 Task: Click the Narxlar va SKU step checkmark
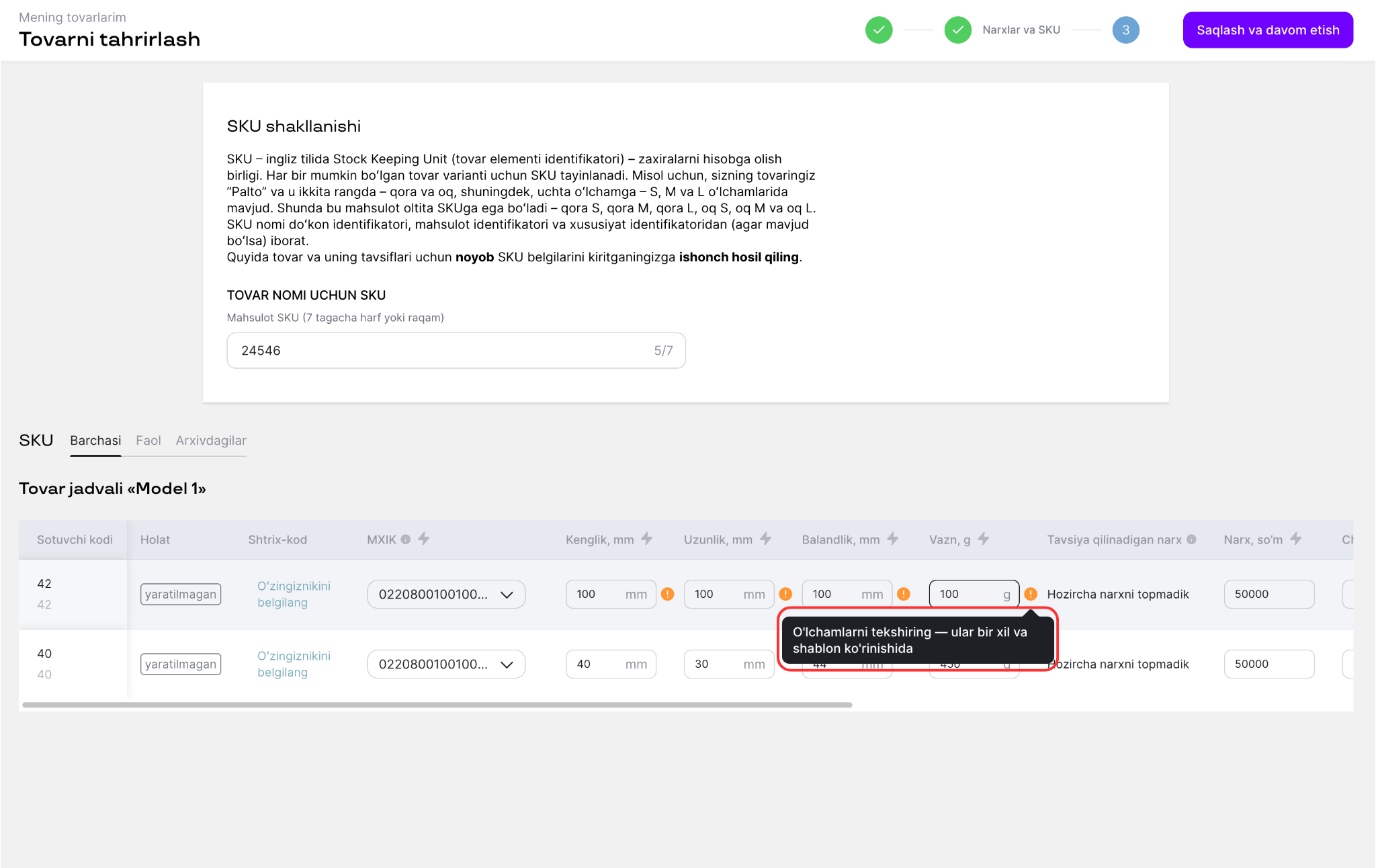pyautogui.click(x=957, y=30)
